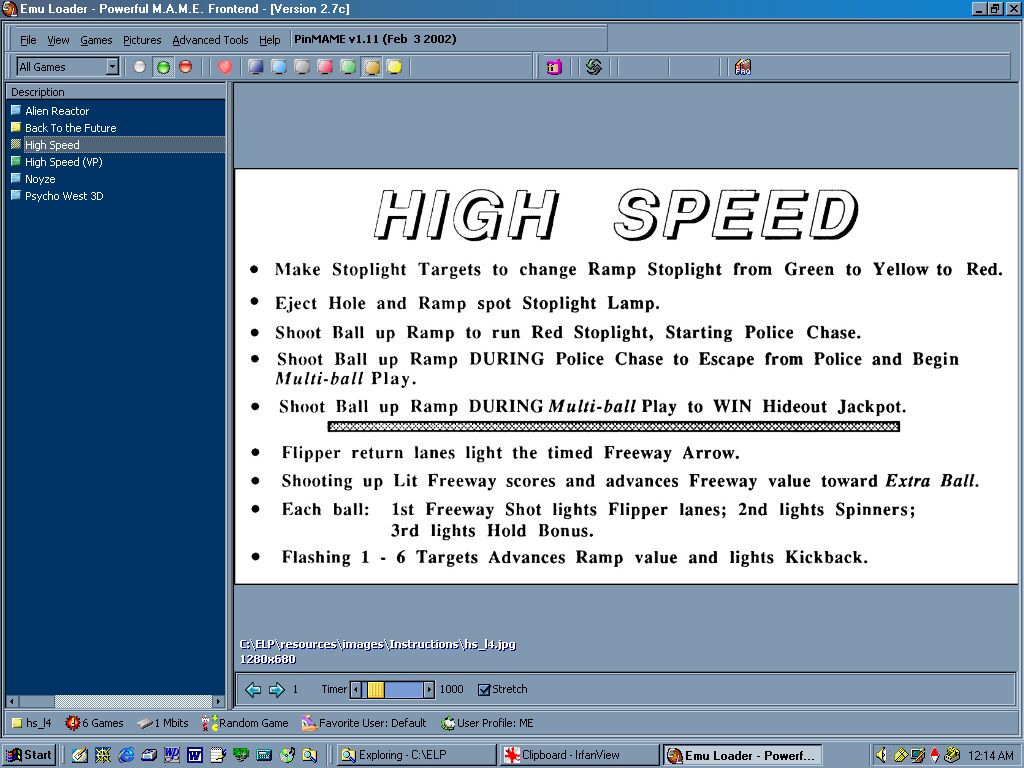Click the green swirl refresh icon

594,67
